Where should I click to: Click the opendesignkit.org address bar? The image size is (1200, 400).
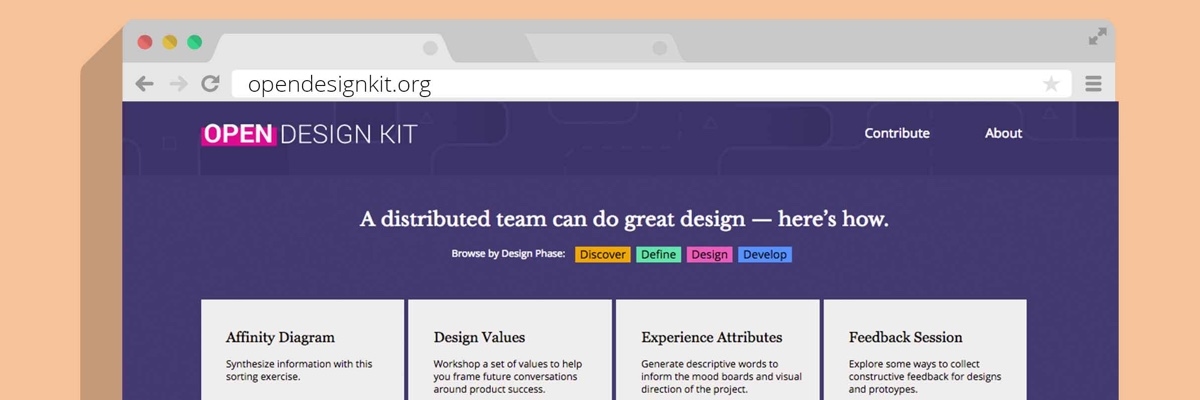651,84
